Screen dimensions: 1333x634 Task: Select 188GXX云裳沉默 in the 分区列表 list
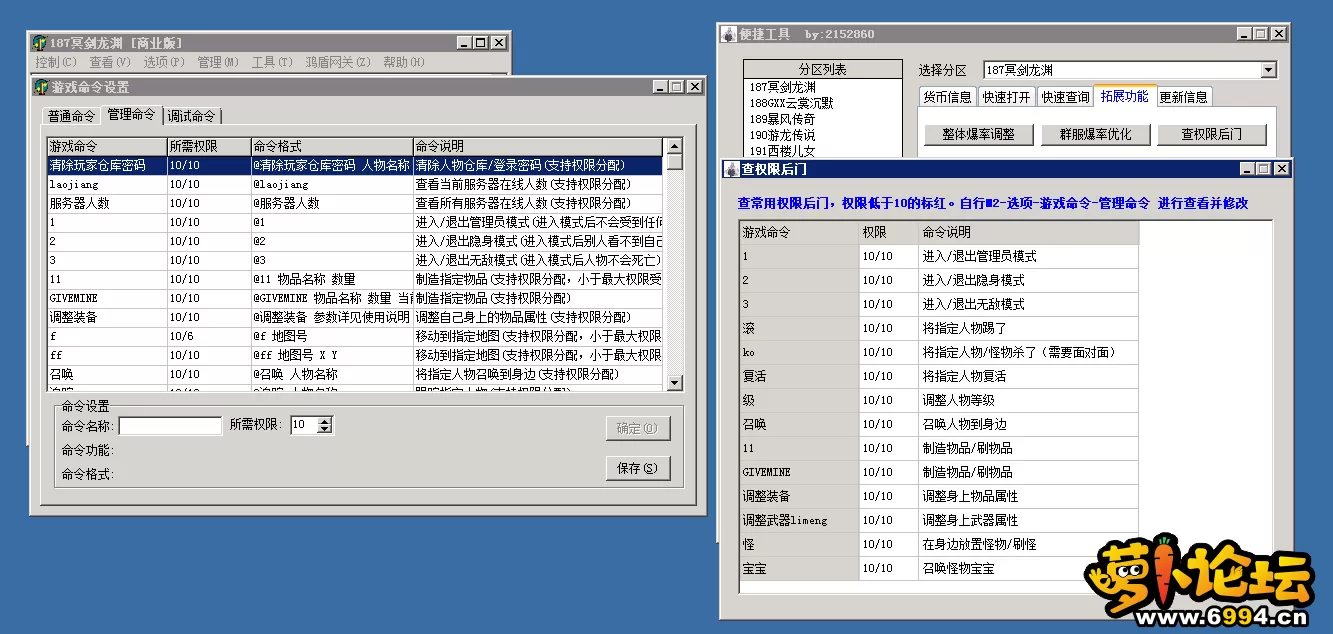(821, 103)
